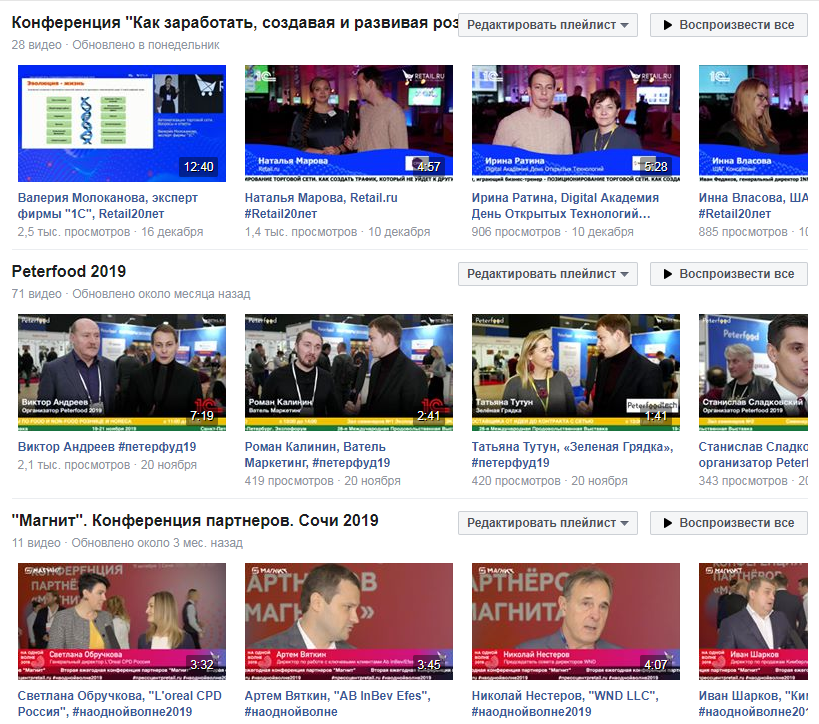
Task: Open the Валерия Молоканова video thumbnail
Action: point(122,123)
